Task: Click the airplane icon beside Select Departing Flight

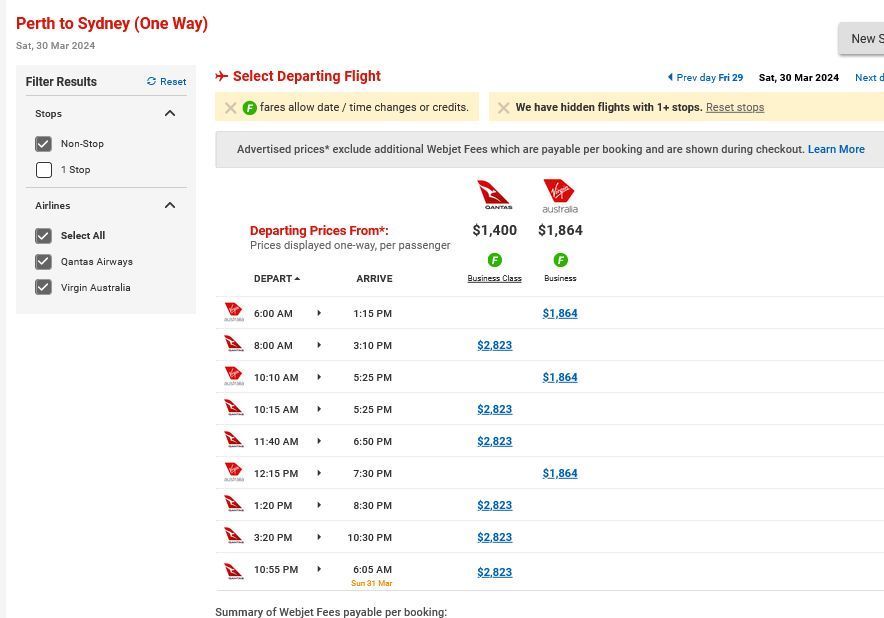Action: click(x=221, y=76)
